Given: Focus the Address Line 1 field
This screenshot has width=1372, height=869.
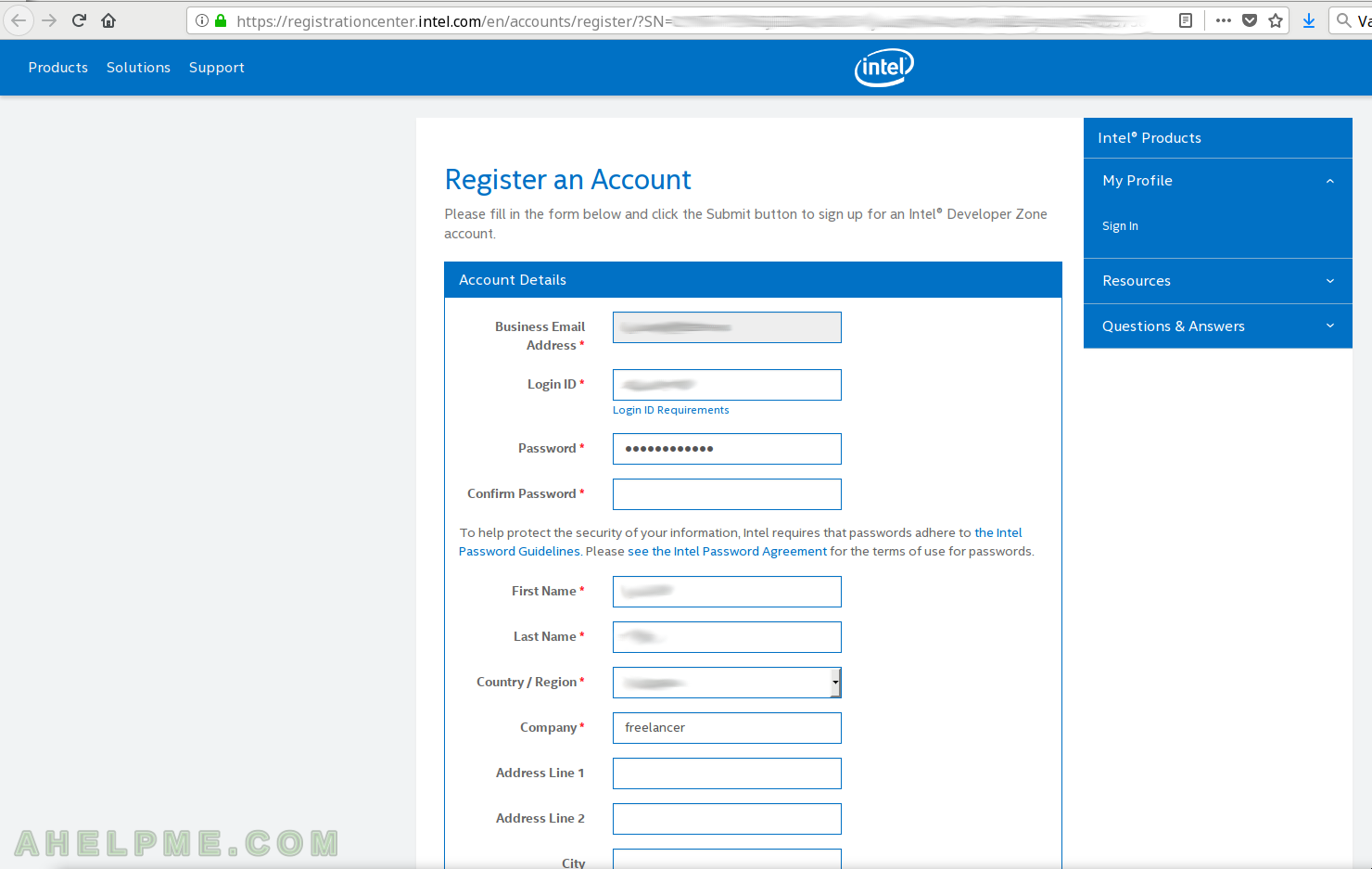Looking at the screenshot, I should (x=727, y=773).
